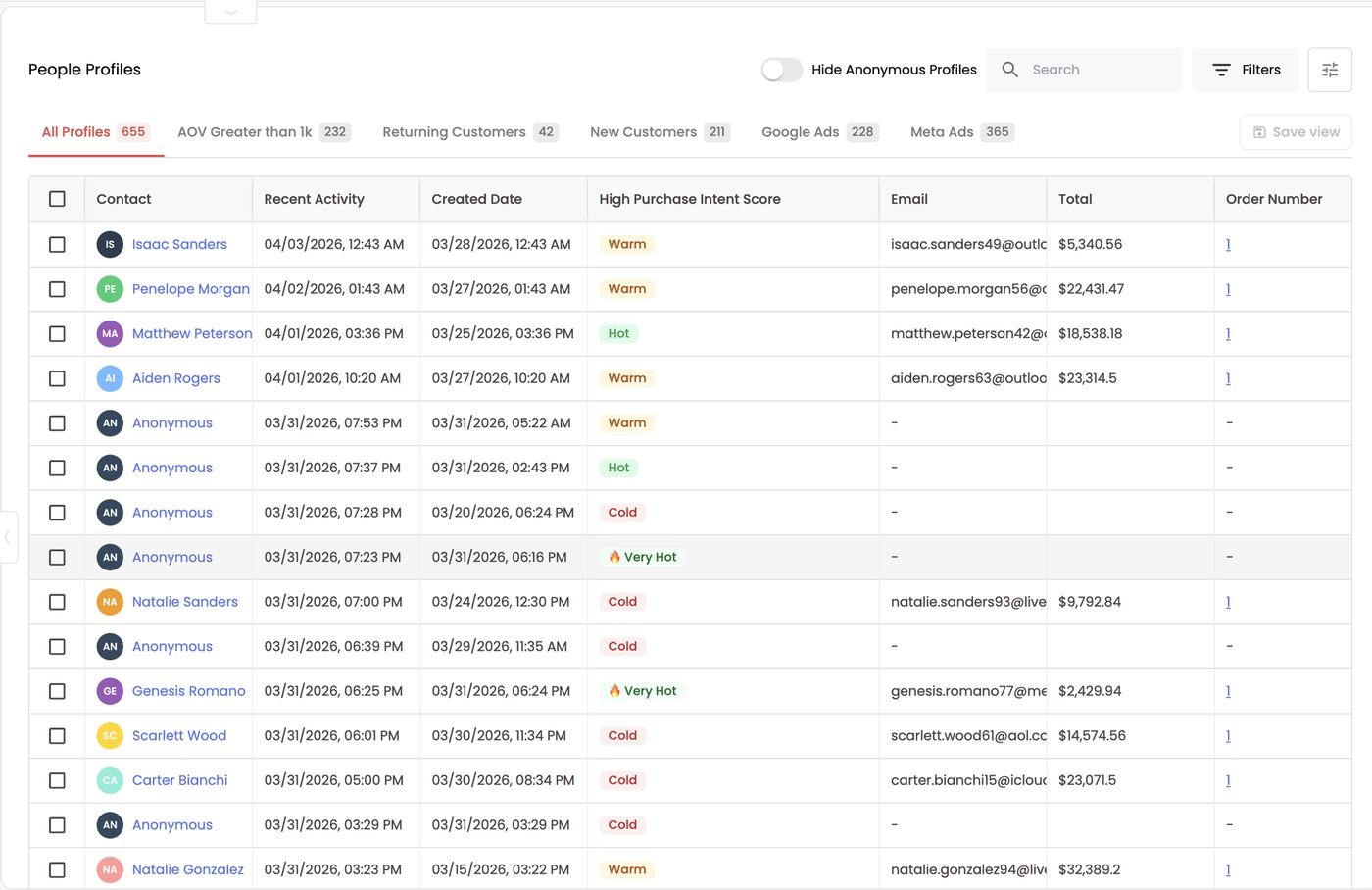
Task: Click in the Search input field
Action: pos(1084,70)
